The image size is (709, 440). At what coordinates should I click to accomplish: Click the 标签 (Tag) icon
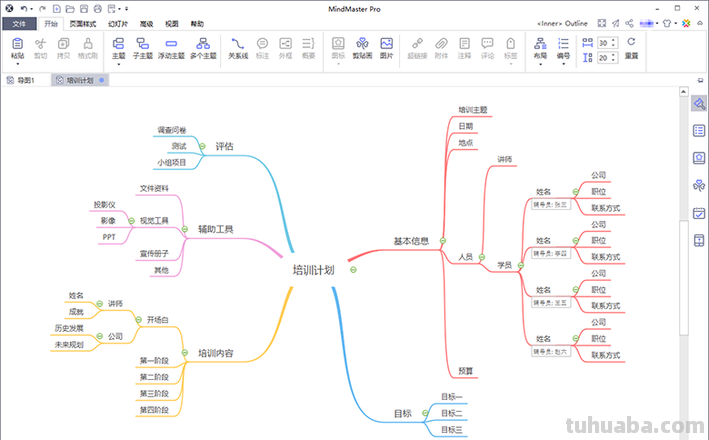(x=510, y=44)
